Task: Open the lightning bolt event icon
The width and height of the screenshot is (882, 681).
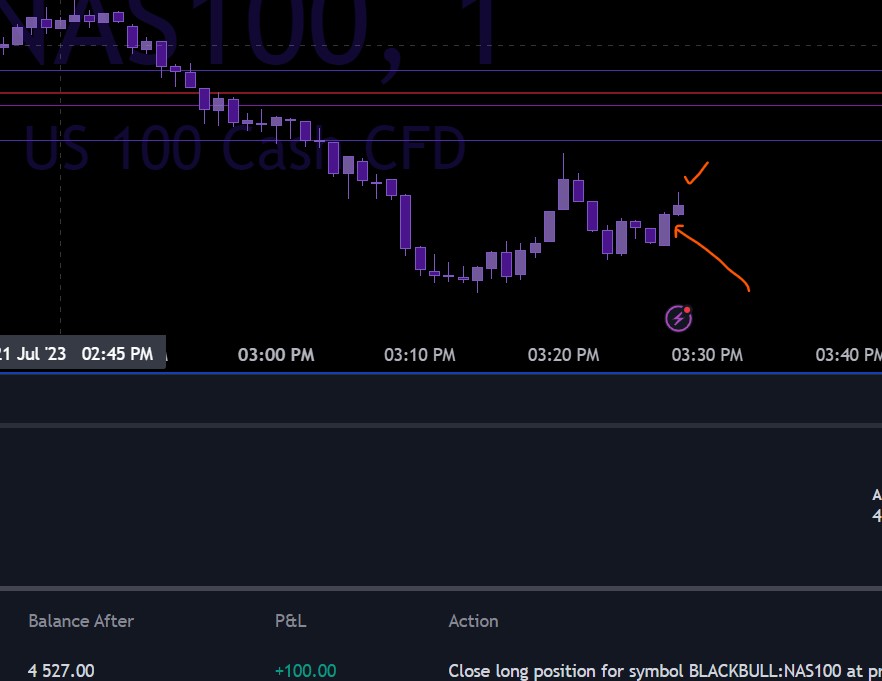Action: [x=678, y=319]
